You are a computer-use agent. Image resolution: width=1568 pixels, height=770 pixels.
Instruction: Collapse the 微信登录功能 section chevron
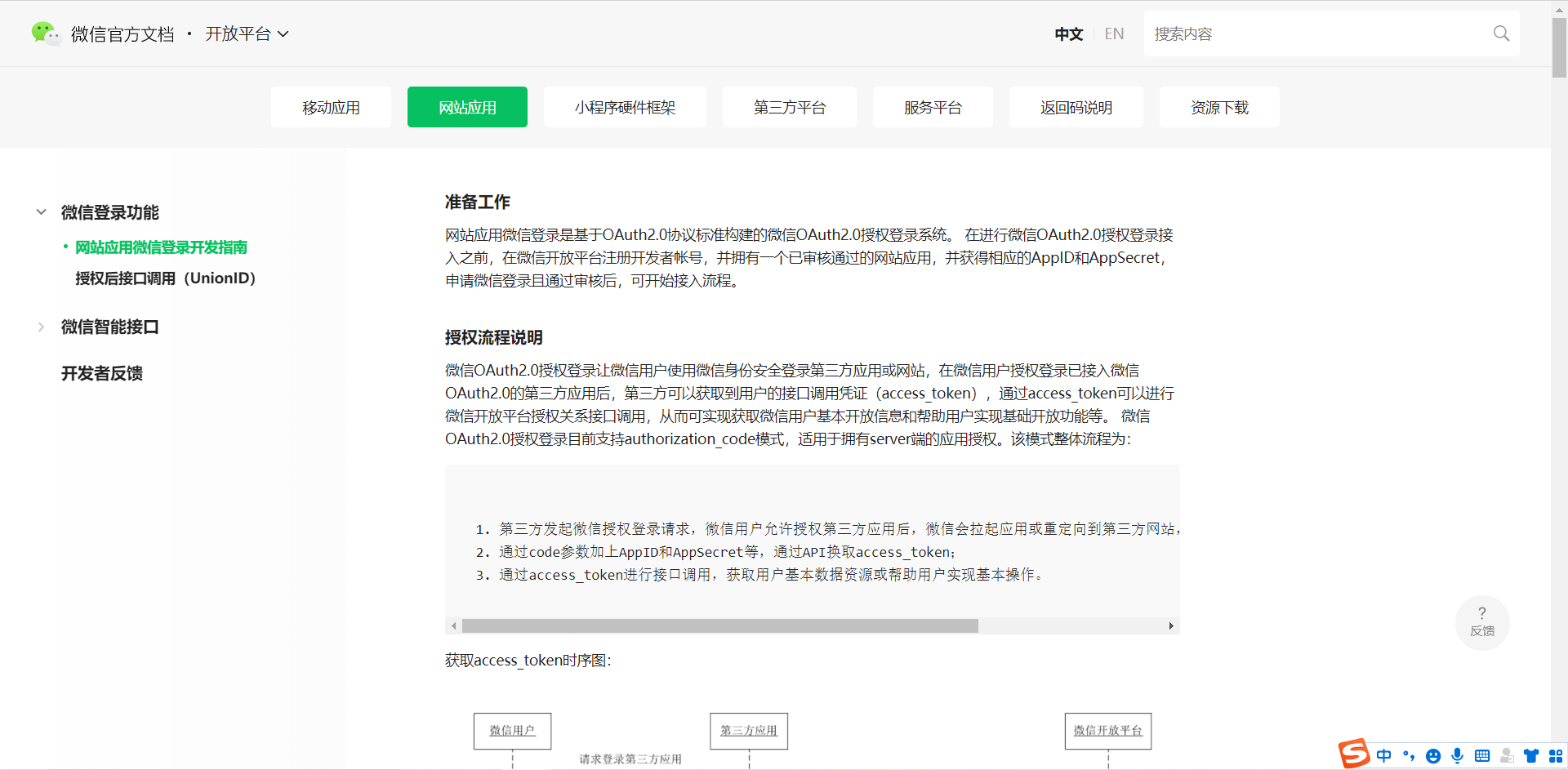(x=41, y=212)
